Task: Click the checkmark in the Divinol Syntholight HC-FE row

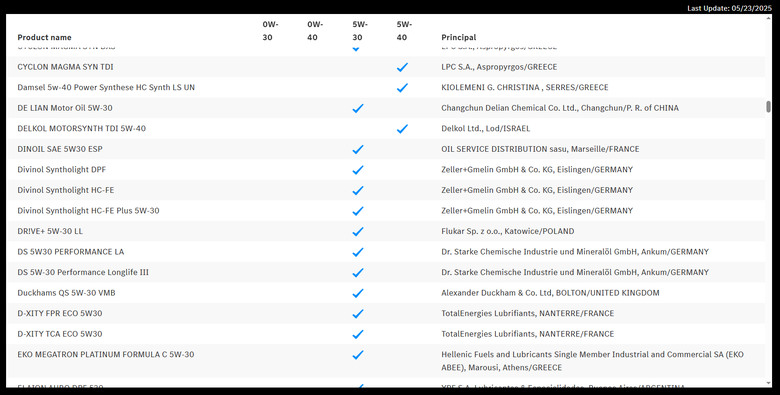Action: [x=358, y=191]
